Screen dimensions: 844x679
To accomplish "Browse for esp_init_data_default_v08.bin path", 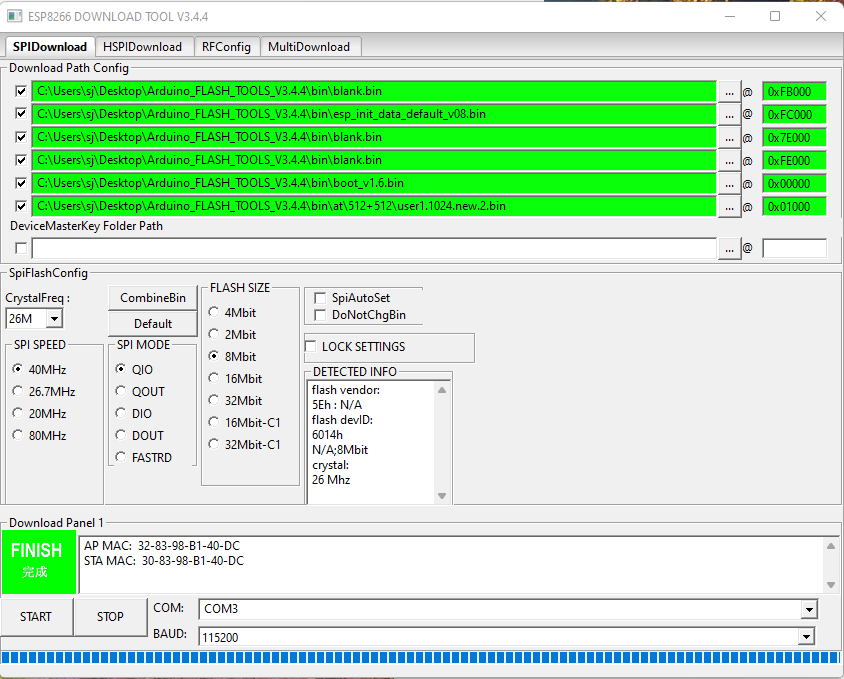I will 729,114.
